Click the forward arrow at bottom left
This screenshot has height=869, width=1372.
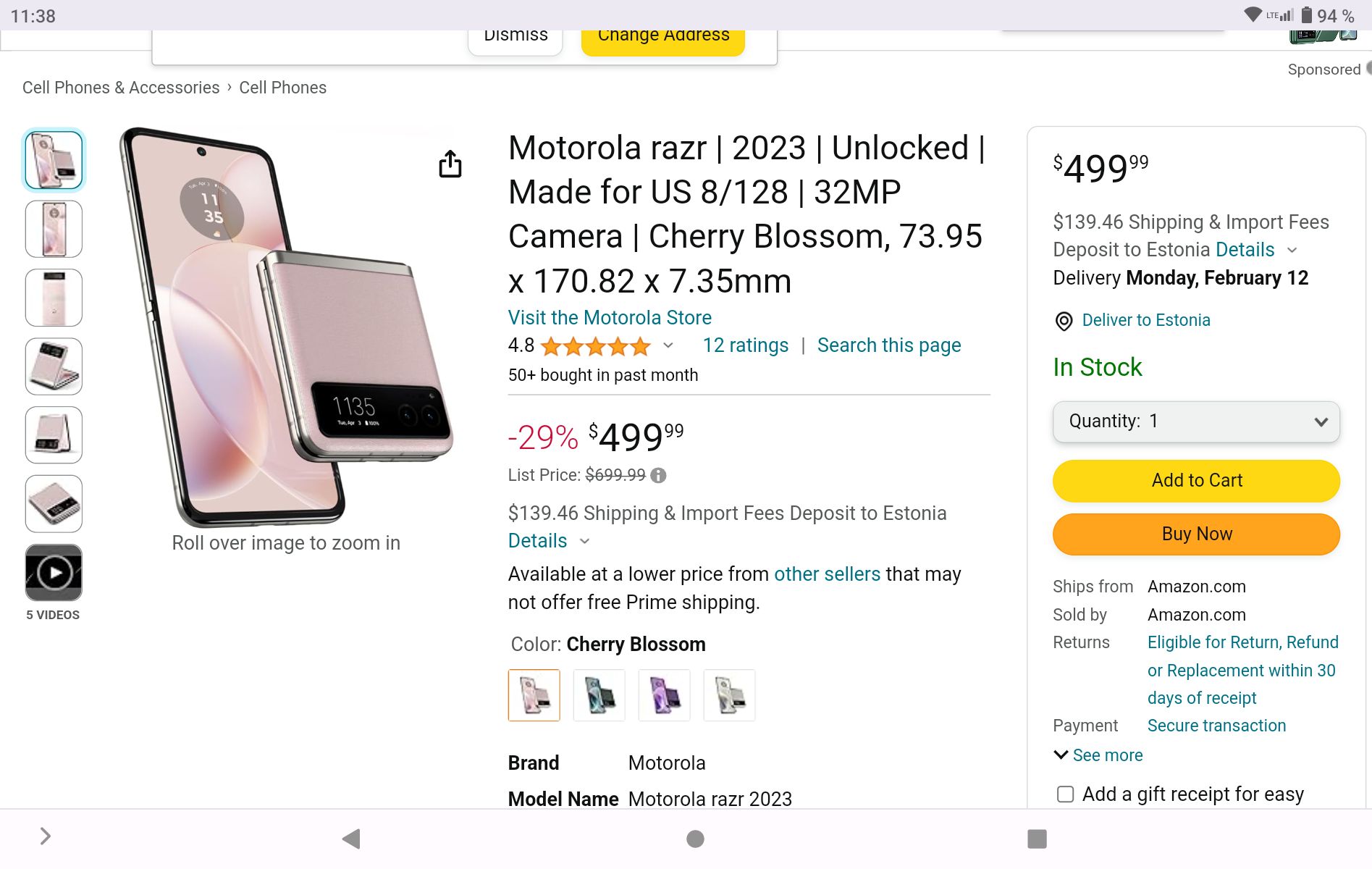(x=45, y=836)
